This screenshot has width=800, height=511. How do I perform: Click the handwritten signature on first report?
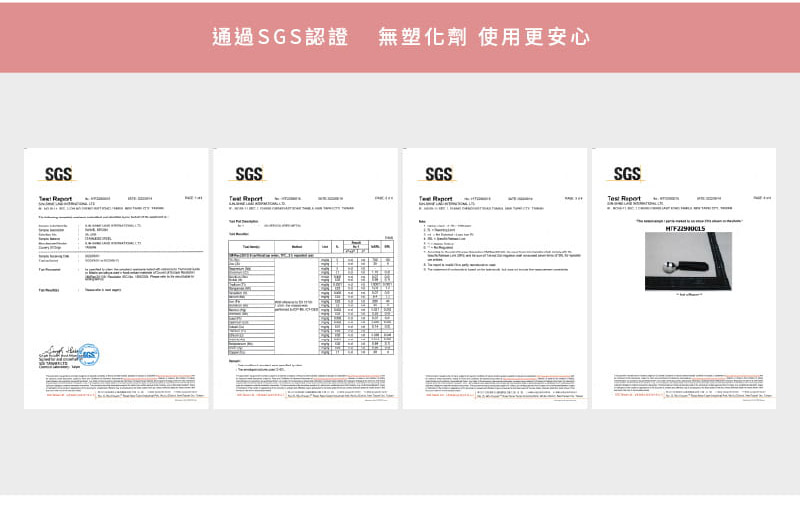coord(59,351)
